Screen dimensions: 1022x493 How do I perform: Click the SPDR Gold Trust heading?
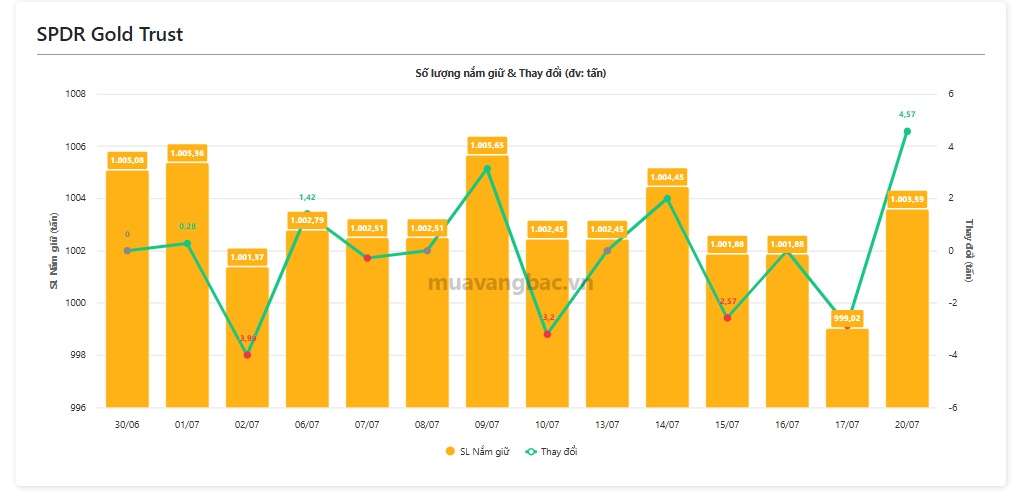click(x=110, y=34)
